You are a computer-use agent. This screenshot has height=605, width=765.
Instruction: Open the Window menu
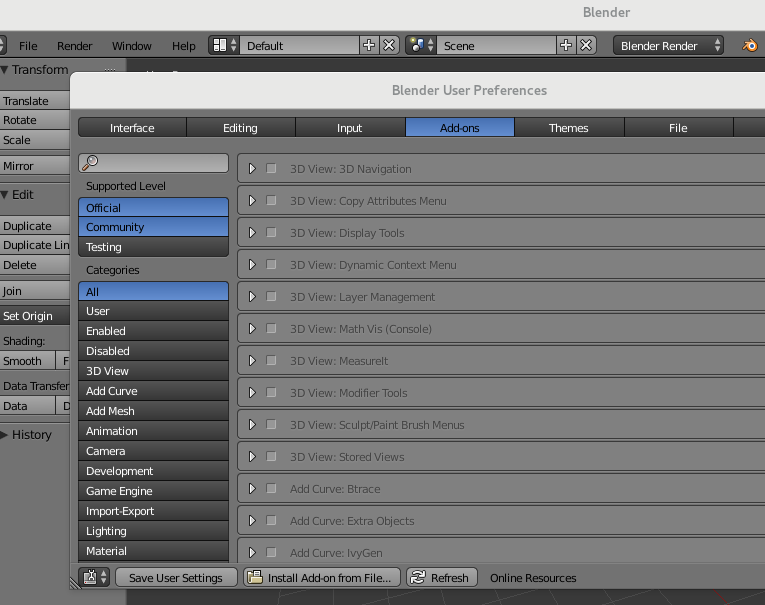point(132,46)
